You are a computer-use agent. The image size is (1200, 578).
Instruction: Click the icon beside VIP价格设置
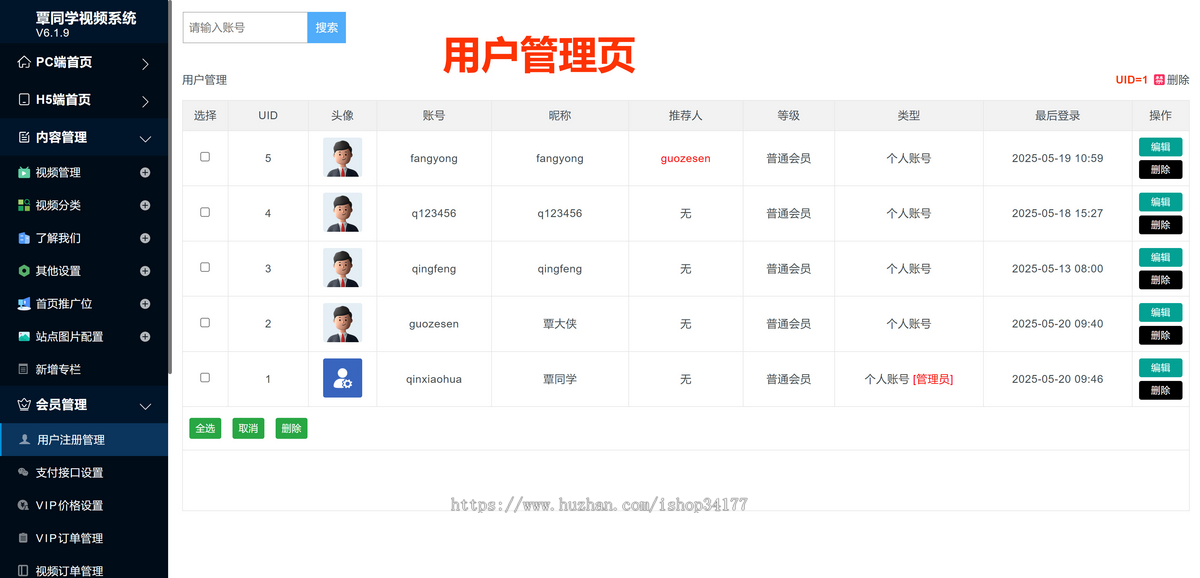tap(24, 505)
